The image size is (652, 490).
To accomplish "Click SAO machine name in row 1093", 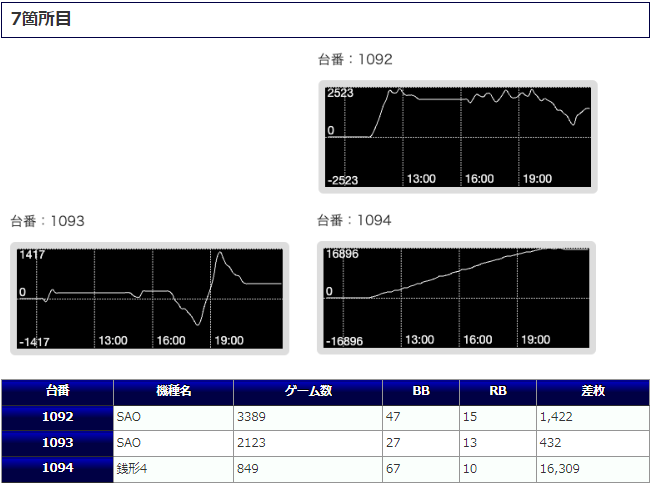I will [x=128, y=443].
